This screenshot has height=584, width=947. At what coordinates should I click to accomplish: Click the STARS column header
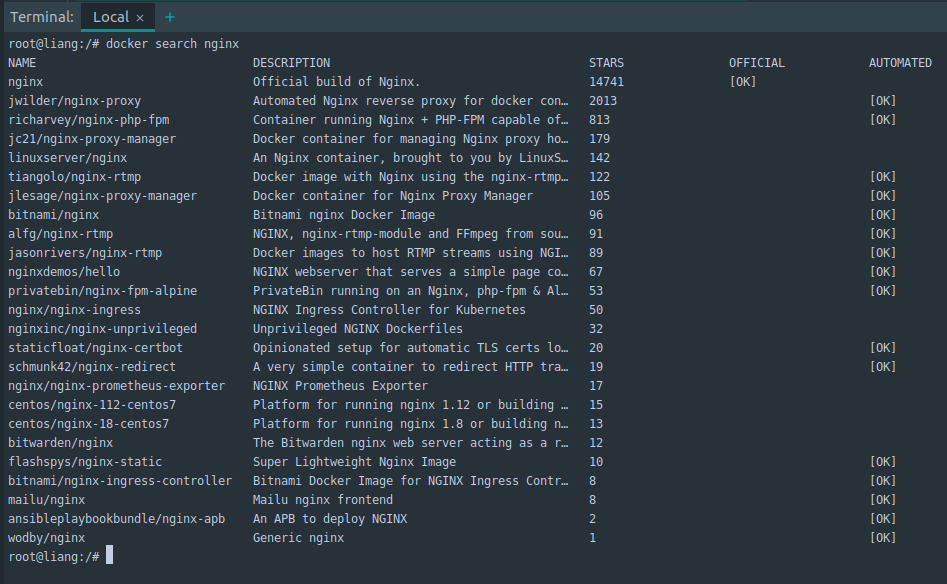coord(606,63)
